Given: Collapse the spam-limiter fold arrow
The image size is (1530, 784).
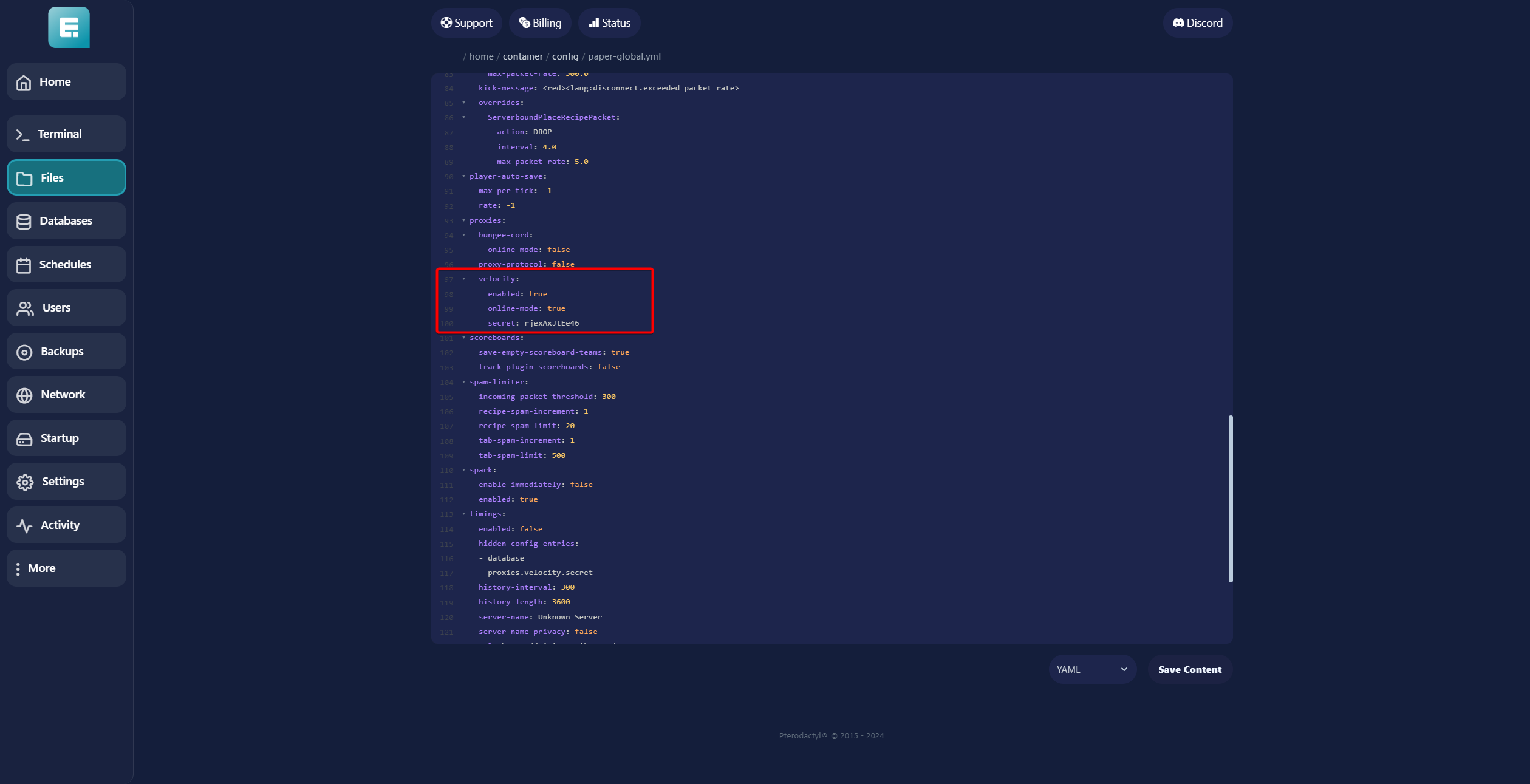Looking at the screenshot, I should point(464,382).
